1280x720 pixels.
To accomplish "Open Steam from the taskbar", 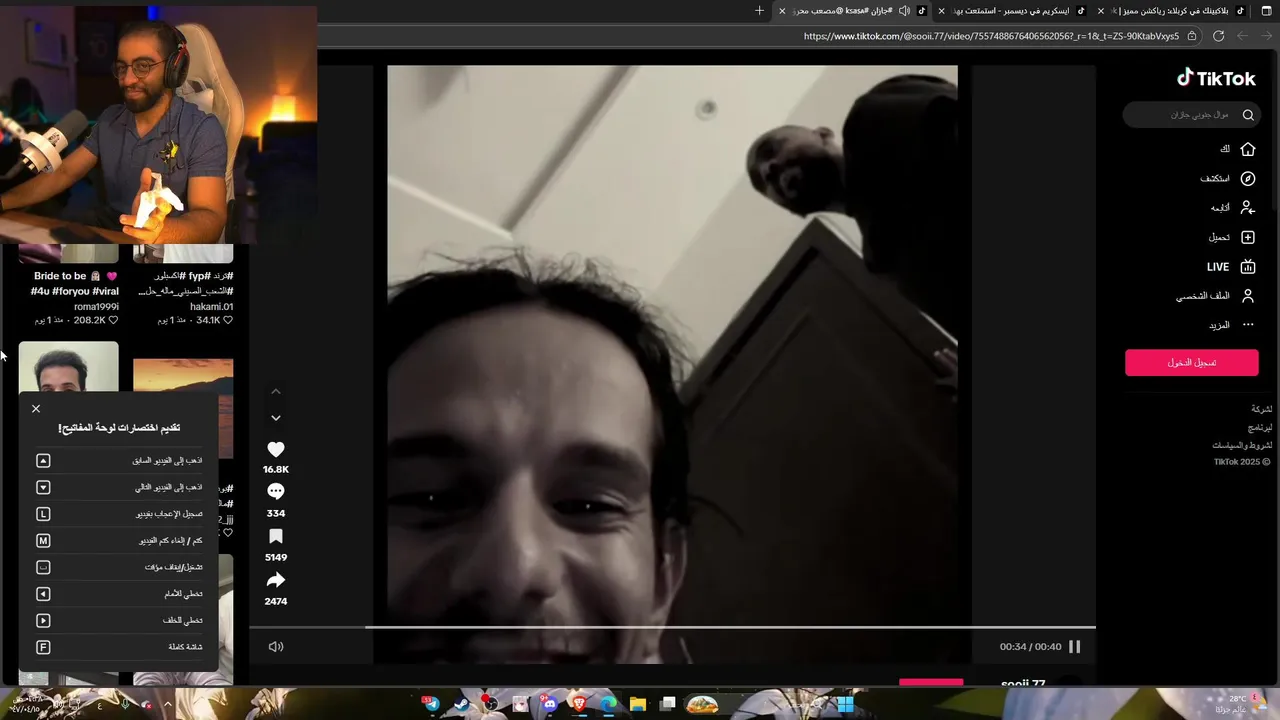I will [461, 704].
